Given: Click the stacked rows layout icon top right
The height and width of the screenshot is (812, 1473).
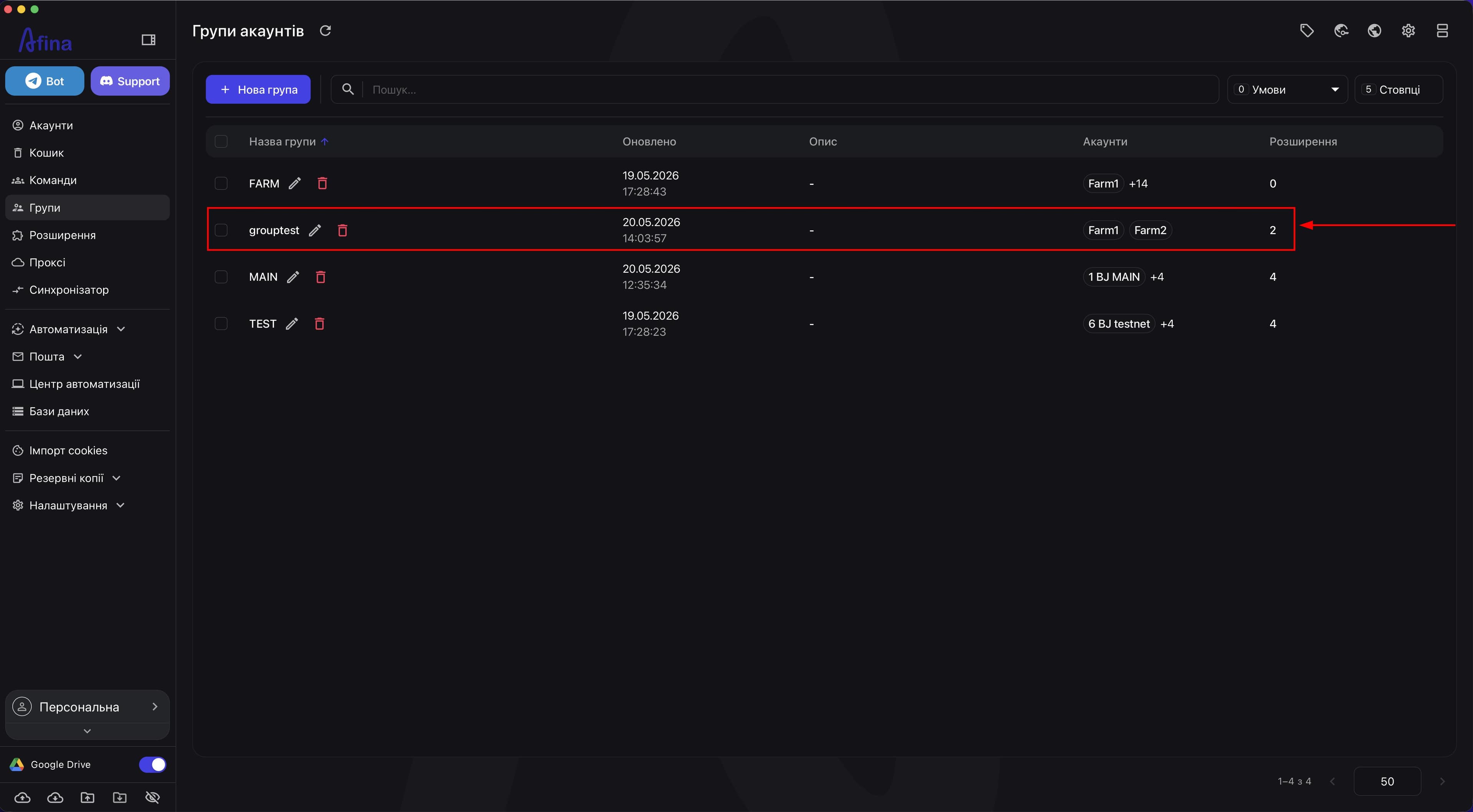Looking at the screenshot, I should [1442, 31].
